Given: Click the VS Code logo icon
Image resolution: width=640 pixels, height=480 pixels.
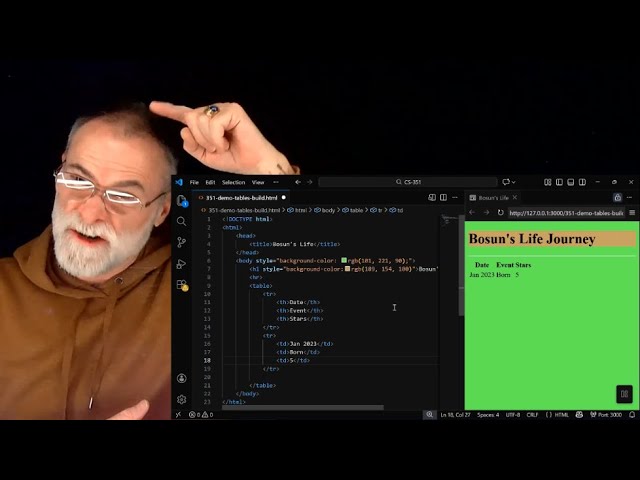Looking at the screenshot, I should 179,182.
